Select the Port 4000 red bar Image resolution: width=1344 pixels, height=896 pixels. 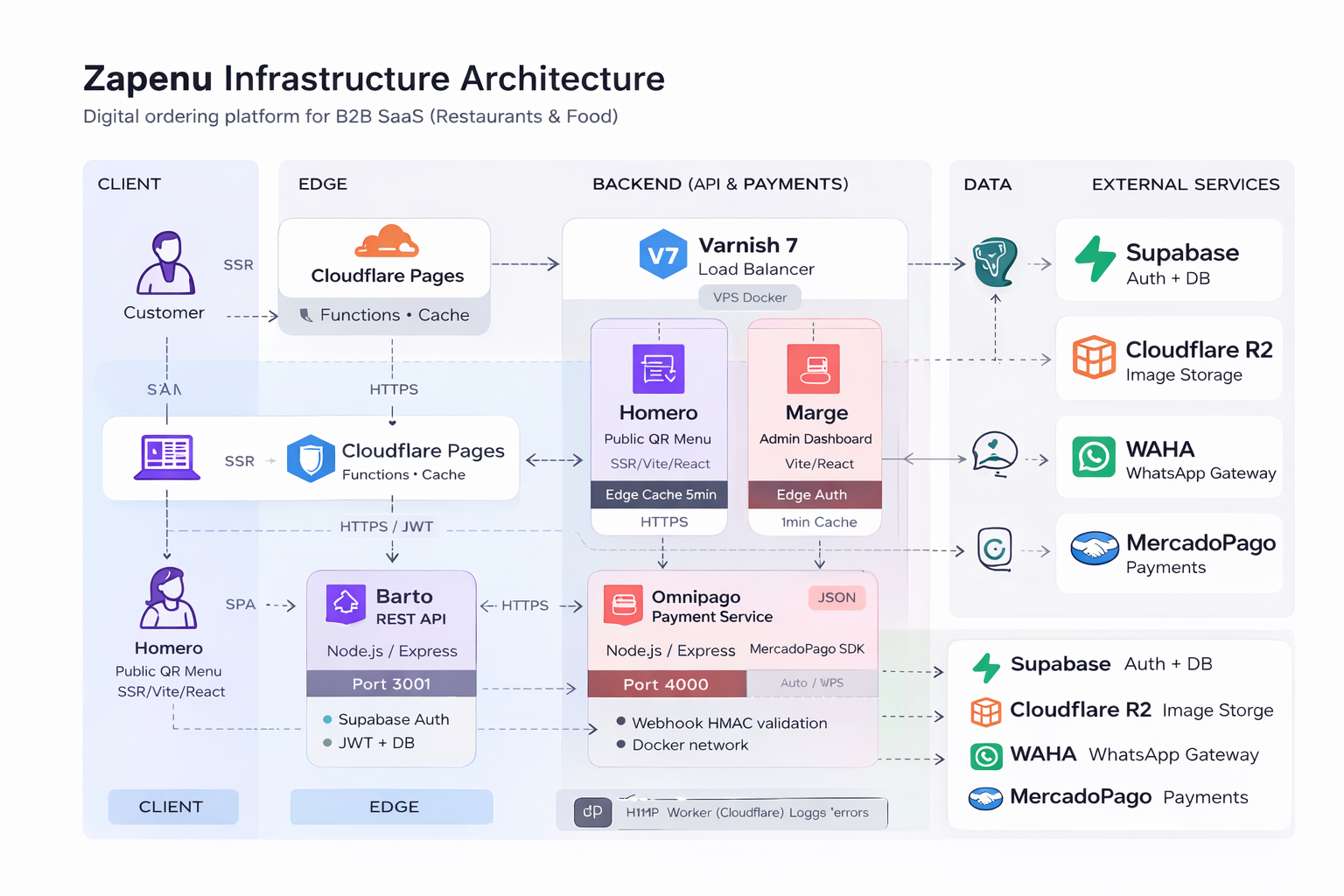pyautogui.click(x=666, y=684)
